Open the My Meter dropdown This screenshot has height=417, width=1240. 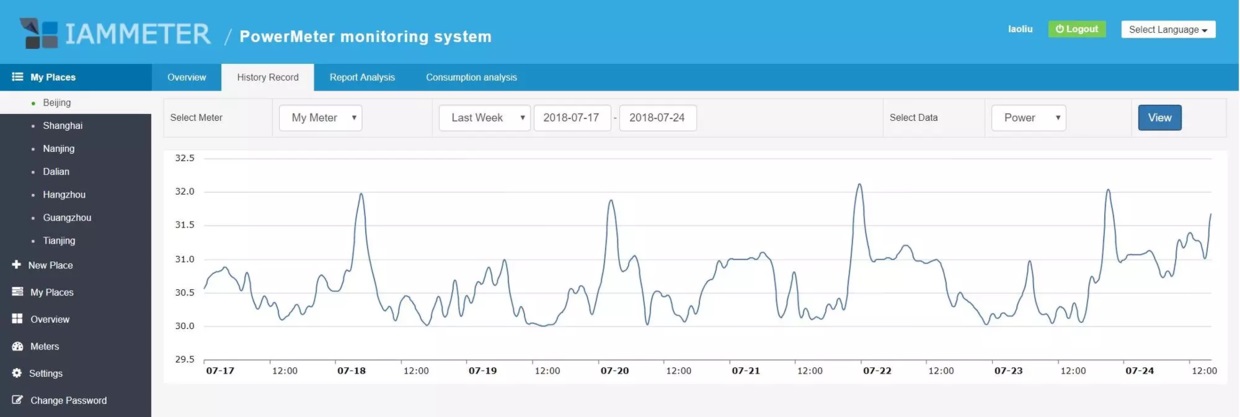tap(320, 118)
